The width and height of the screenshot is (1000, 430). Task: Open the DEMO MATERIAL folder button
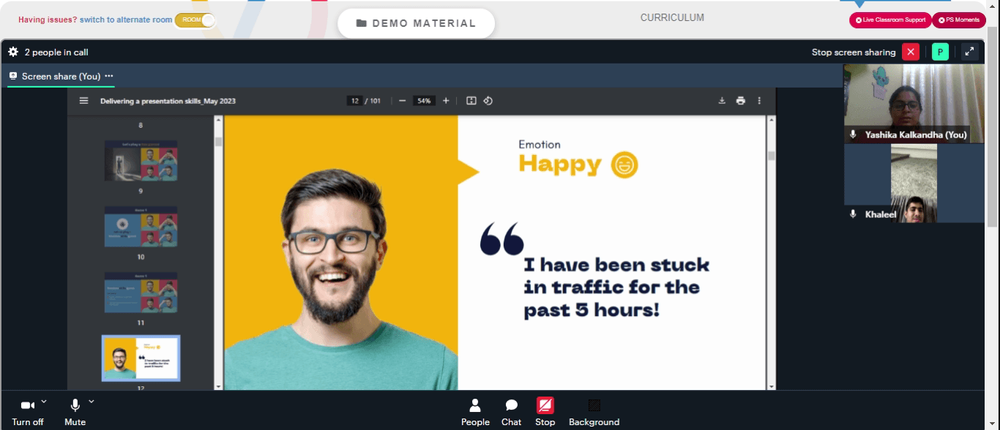tap(416, 23)
